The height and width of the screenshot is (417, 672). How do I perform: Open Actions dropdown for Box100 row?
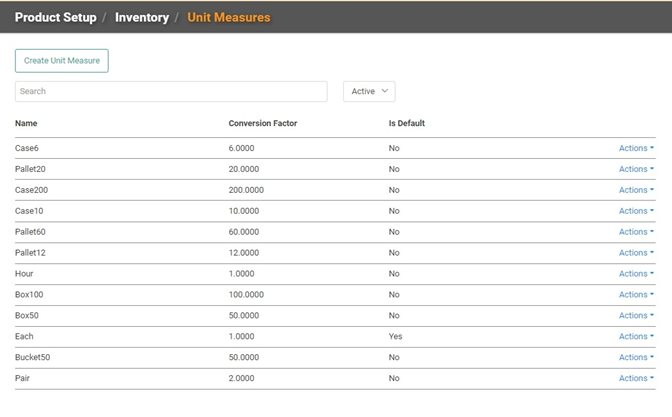pos(636,294)
